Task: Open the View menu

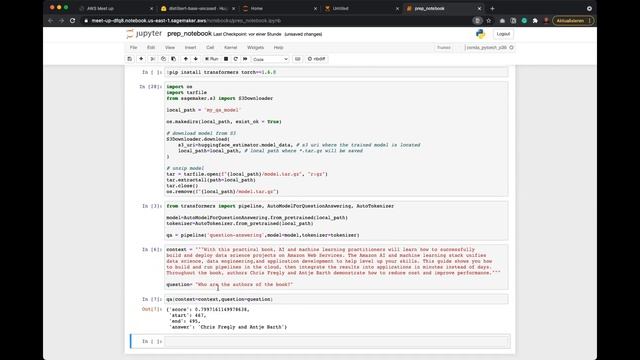Action: (170, 48)
